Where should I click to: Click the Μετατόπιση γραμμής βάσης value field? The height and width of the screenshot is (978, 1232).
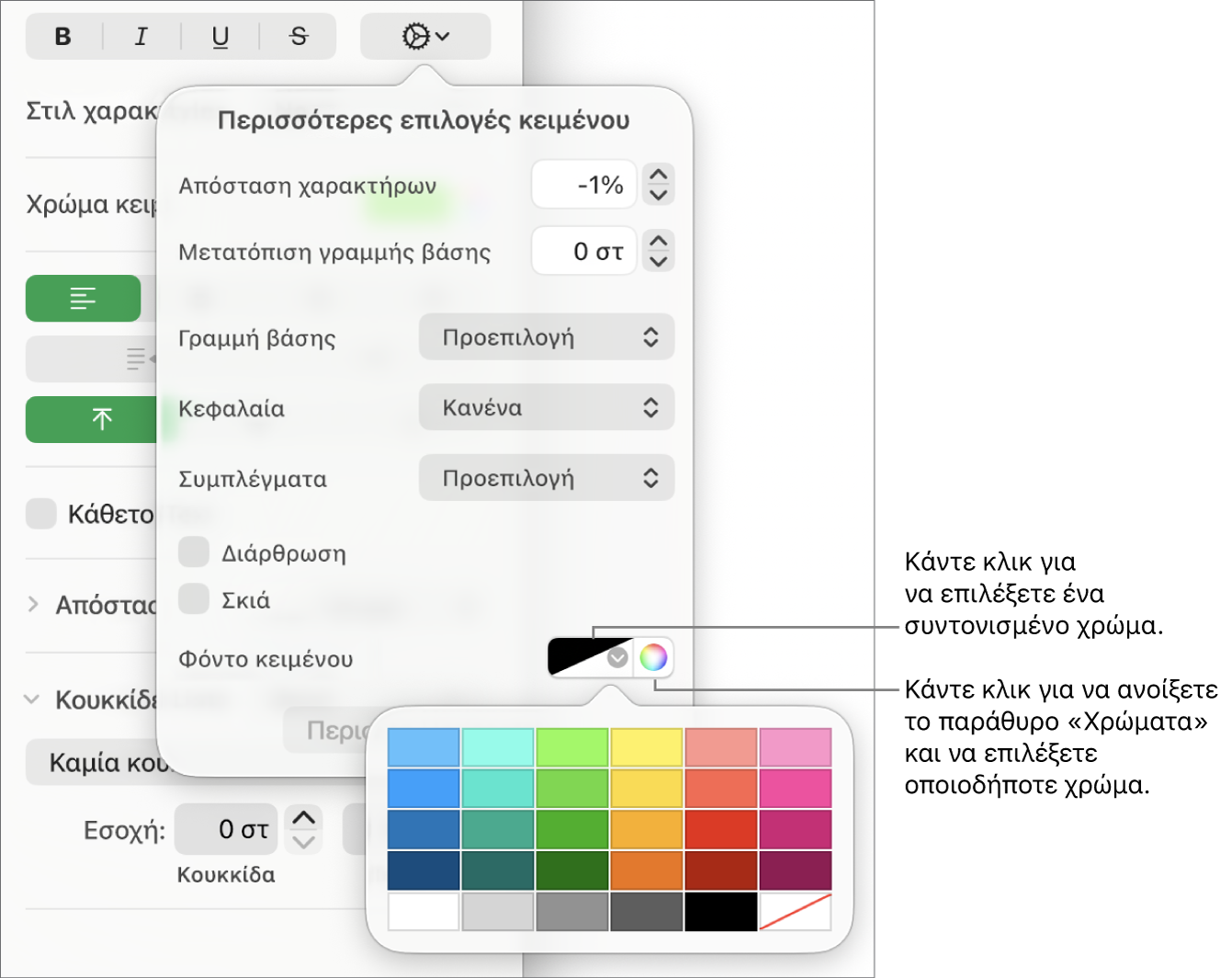pos(584,251)
